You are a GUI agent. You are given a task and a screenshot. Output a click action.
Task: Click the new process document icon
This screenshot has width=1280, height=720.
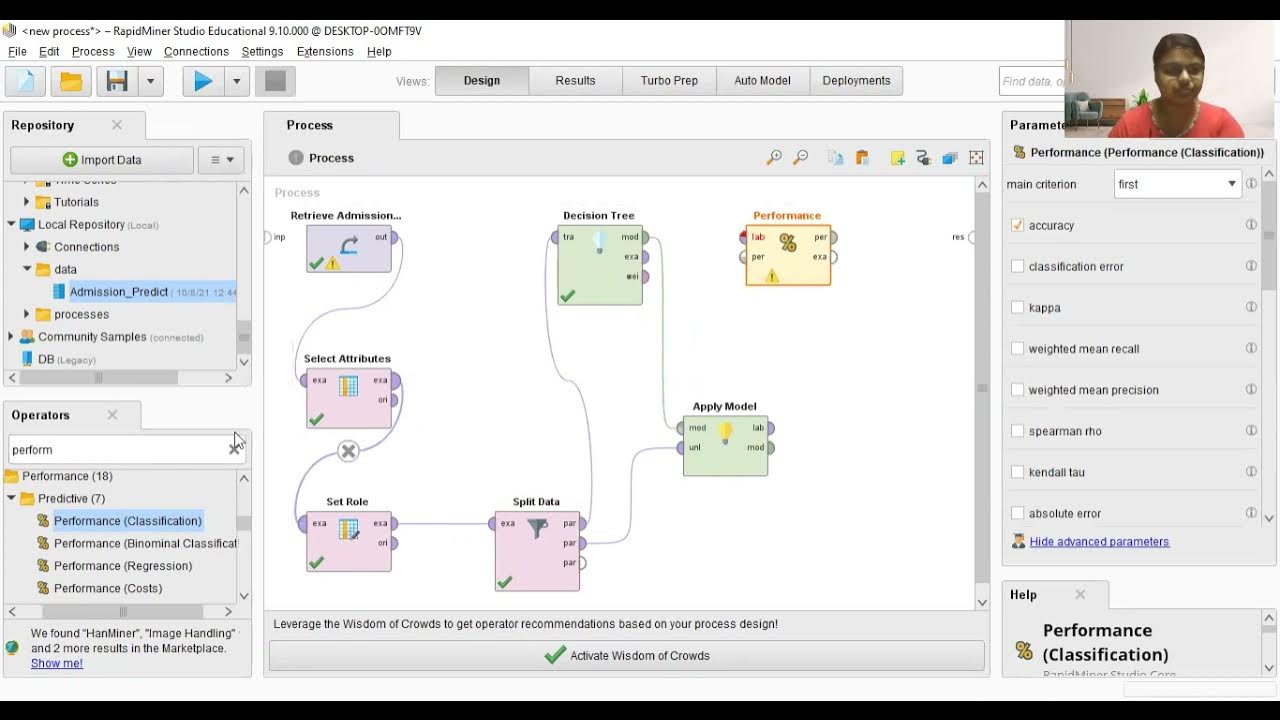[26, 81]
